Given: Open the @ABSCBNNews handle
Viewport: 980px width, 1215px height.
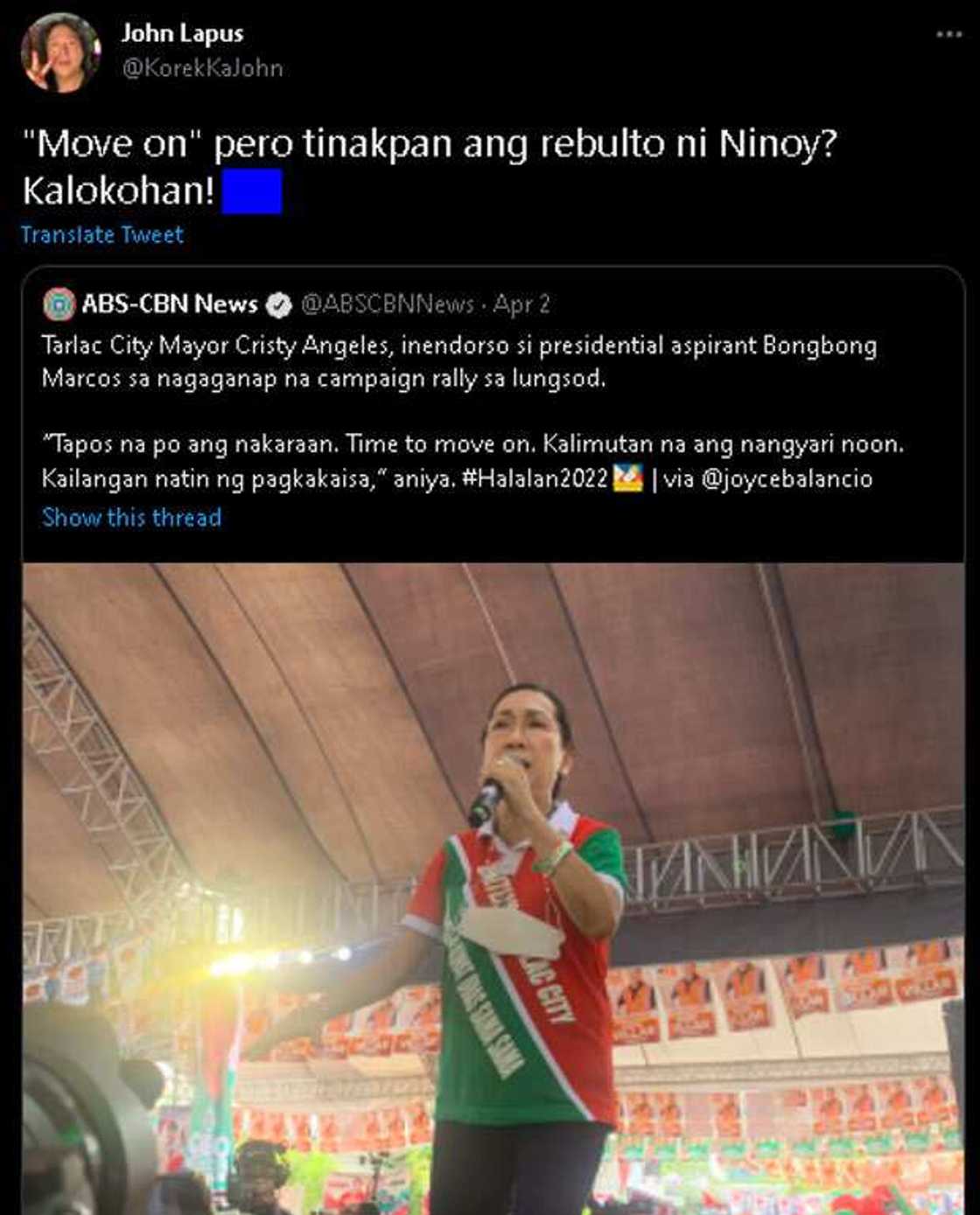Looking at the screenshot, I should (388, 304).
